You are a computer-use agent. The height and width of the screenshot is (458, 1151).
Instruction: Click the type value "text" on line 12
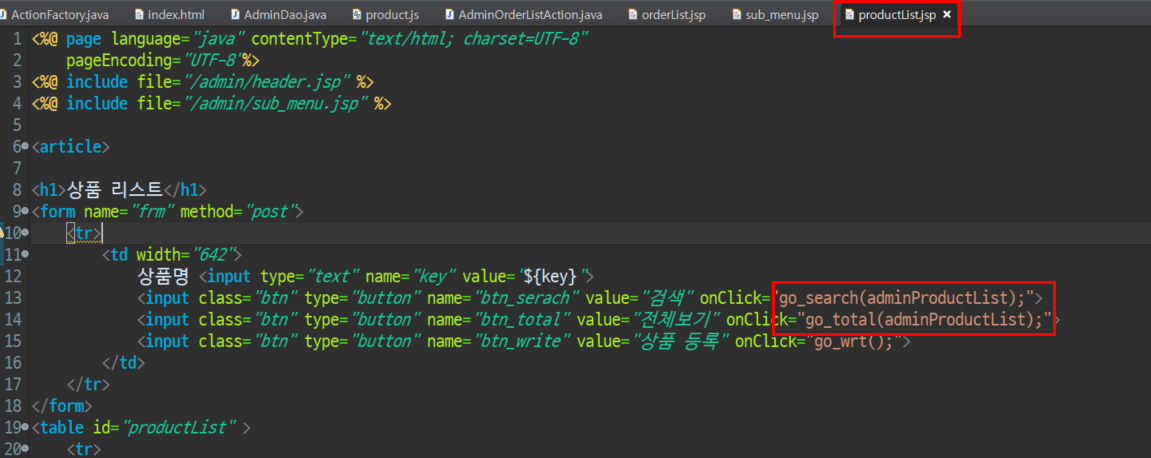[x=332, y=277]
